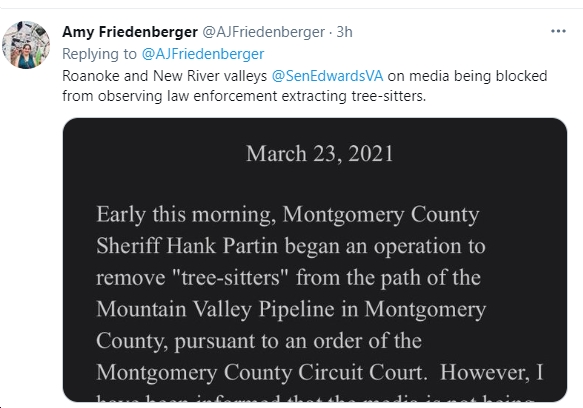The image size is (583, 408).
Task: Follow the blue @AJFriedenberger reply link
Action: (x=203, y=54)
